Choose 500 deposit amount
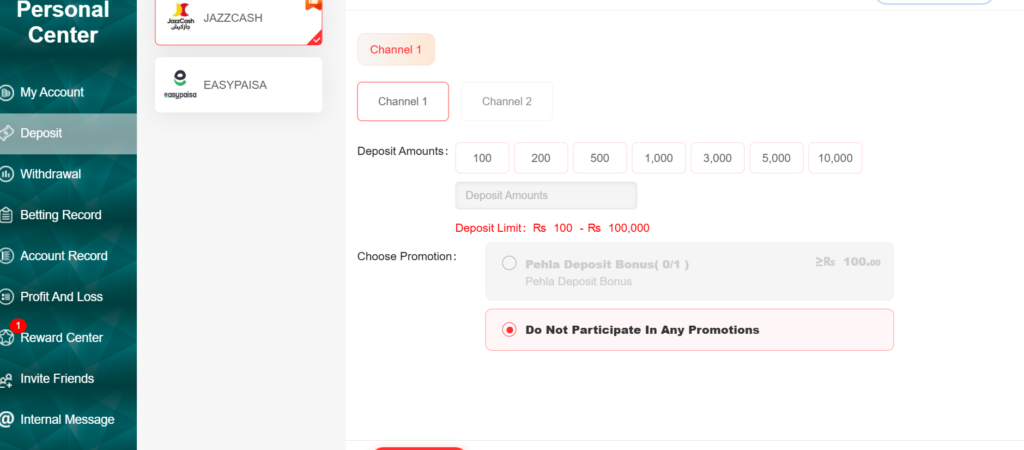Viewport: 1024px width, 450px height. click(x=600, y=158)
